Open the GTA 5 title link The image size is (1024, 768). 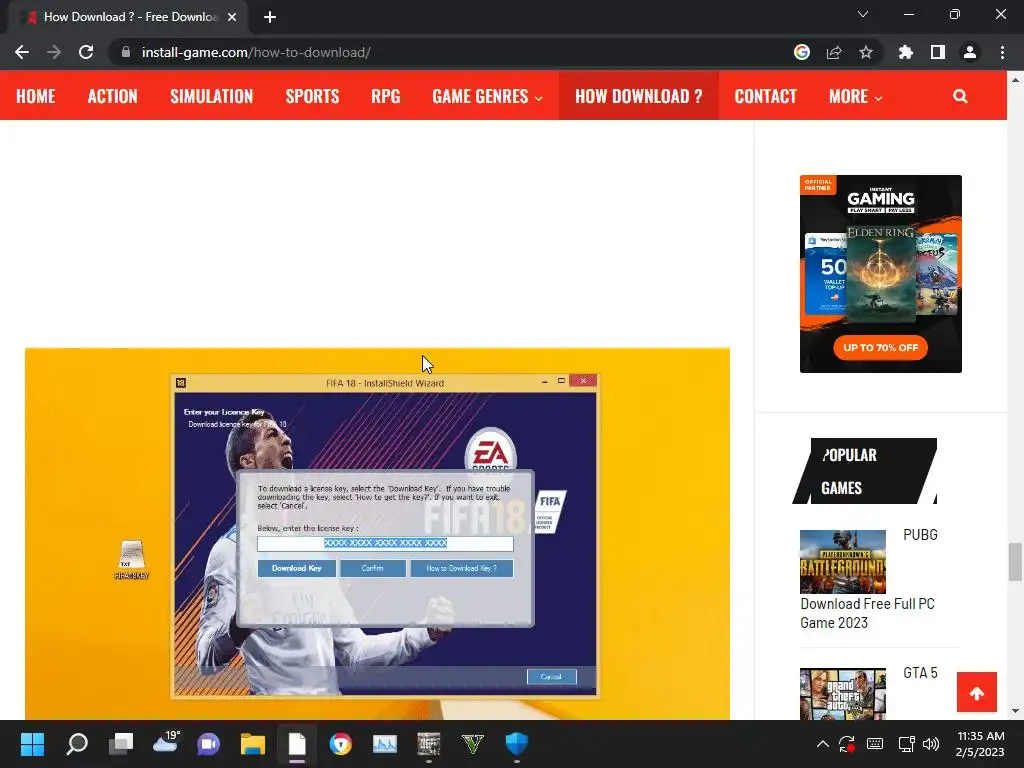pyautogui.click(x=920, y=673)
